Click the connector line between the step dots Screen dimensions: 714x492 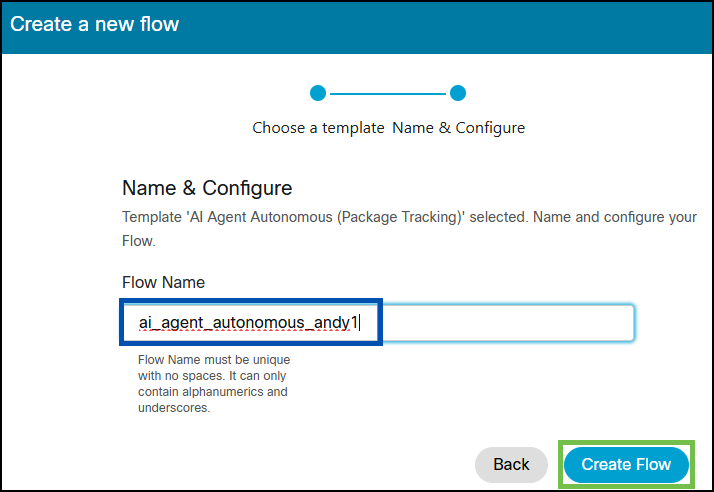coord(388,93)
